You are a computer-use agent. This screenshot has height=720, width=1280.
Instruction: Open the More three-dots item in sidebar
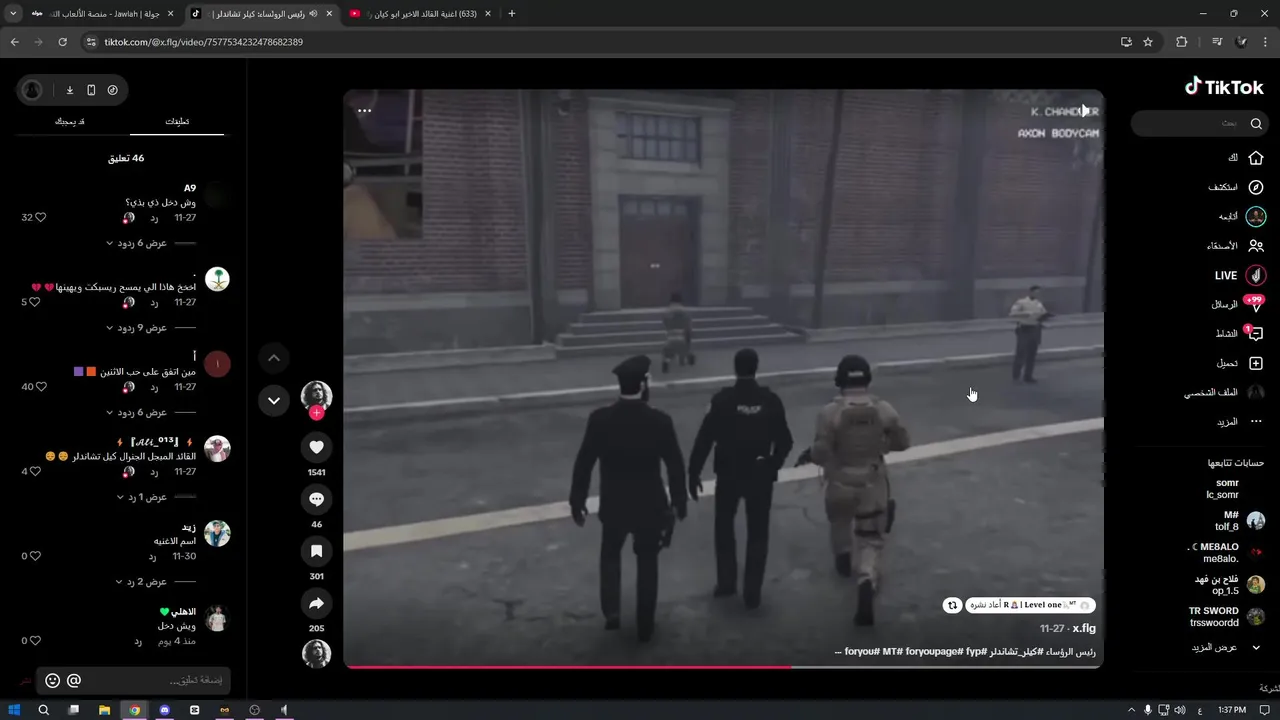1256,422
